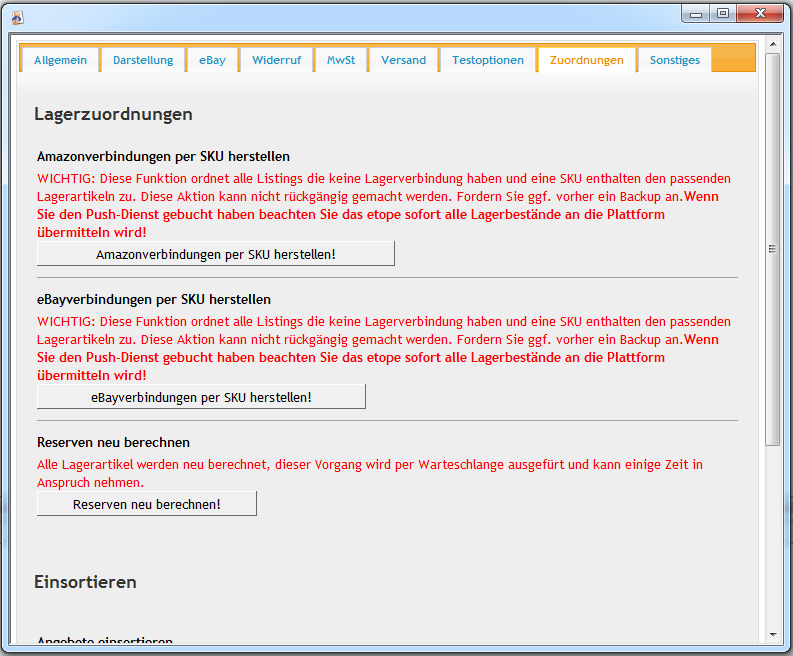
Task: Open the Sonstiges tab
Action: coord(675,60)
